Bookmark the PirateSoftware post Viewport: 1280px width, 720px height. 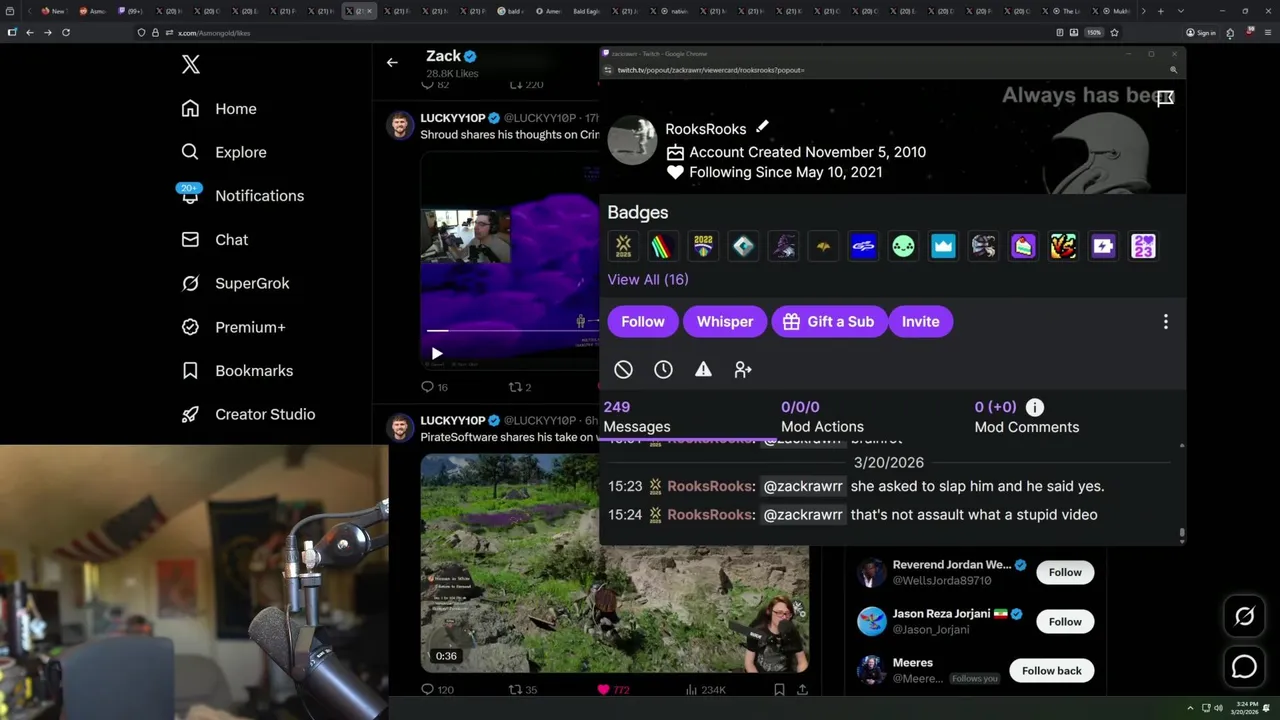coord(779,689)
